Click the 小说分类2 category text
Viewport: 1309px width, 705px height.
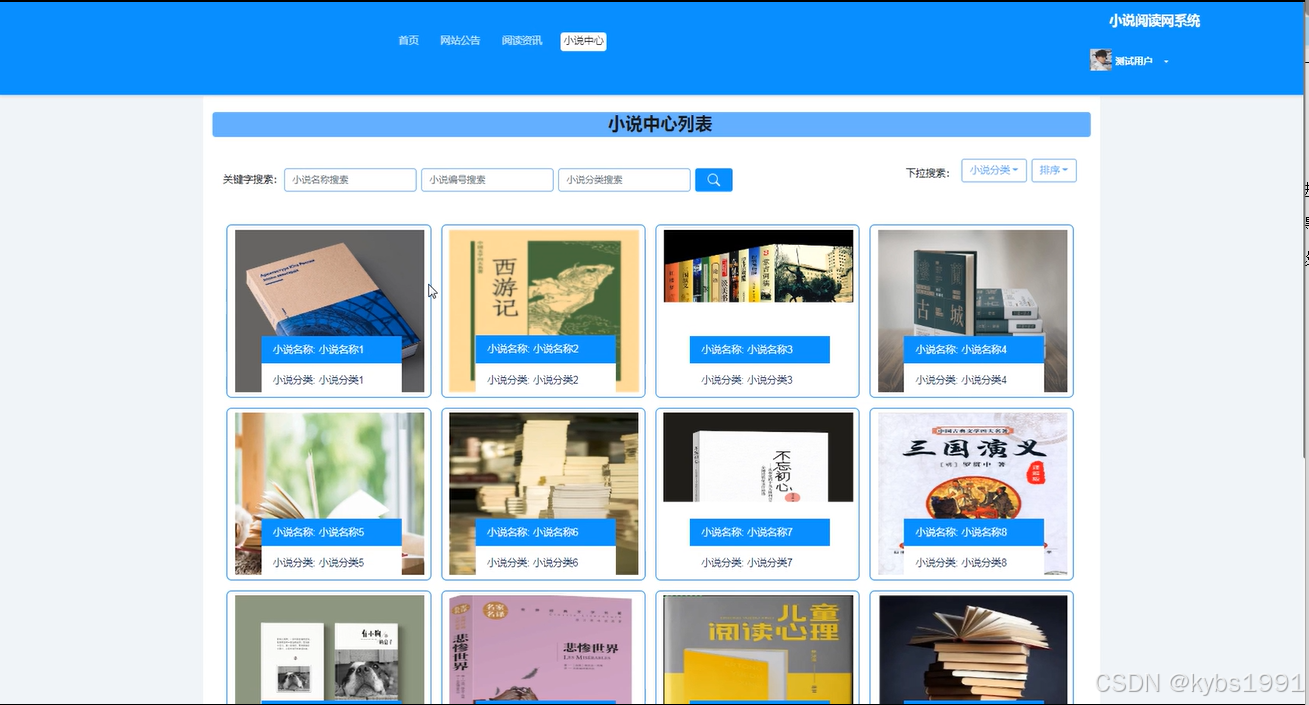[x=533, y=380]
